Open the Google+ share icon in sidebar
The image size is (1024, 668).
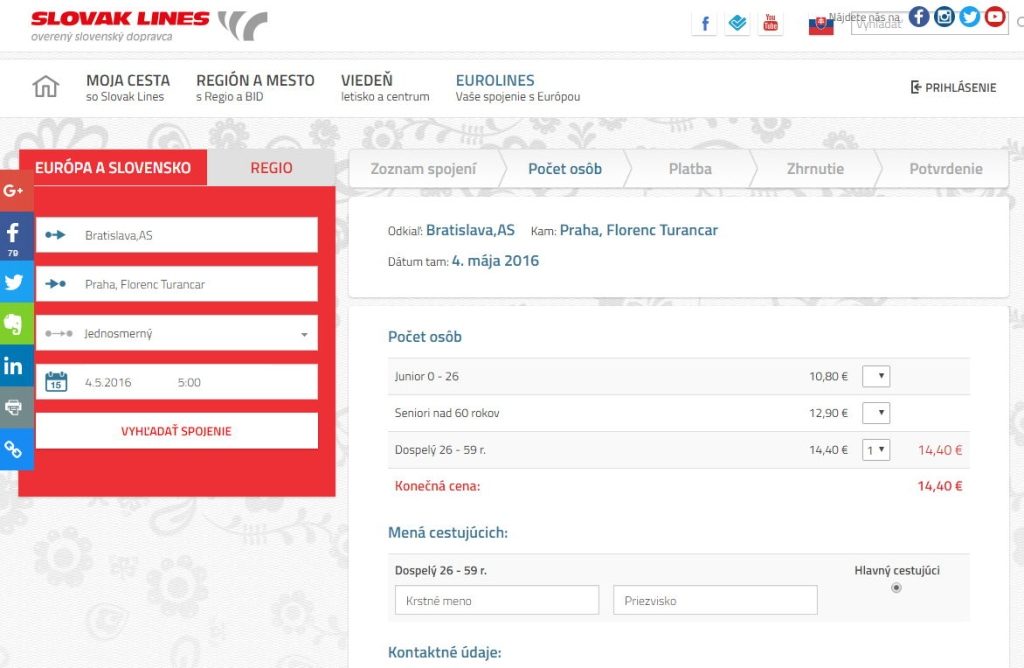(x=14, y=190)
